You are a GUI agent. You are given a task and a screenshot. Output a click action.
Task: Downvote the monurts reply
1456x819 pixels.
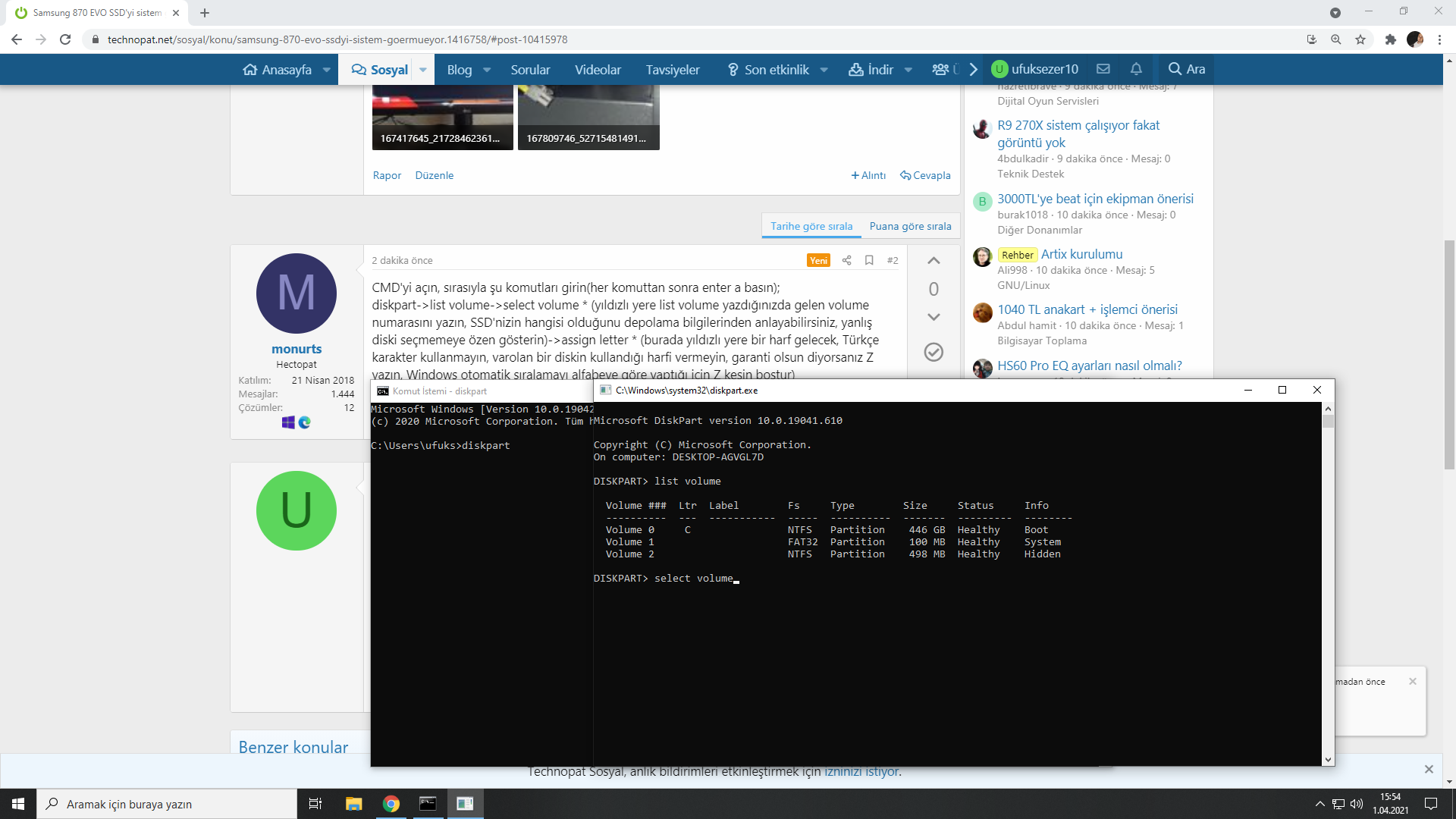coord(934,317)
